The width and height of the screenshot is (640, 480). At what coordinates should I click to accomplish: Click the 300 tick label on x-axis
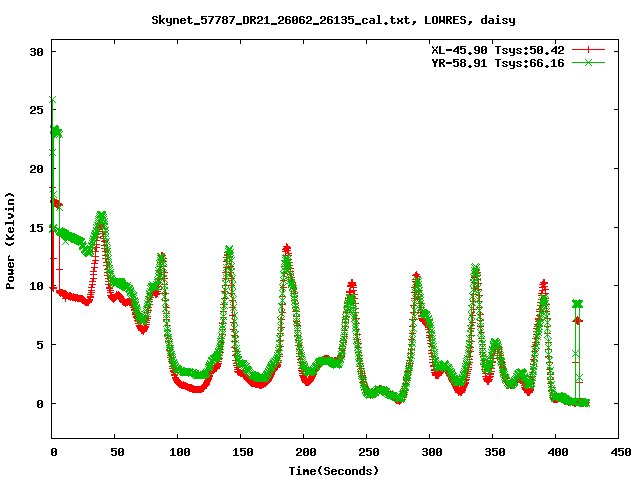pos(429,452)
